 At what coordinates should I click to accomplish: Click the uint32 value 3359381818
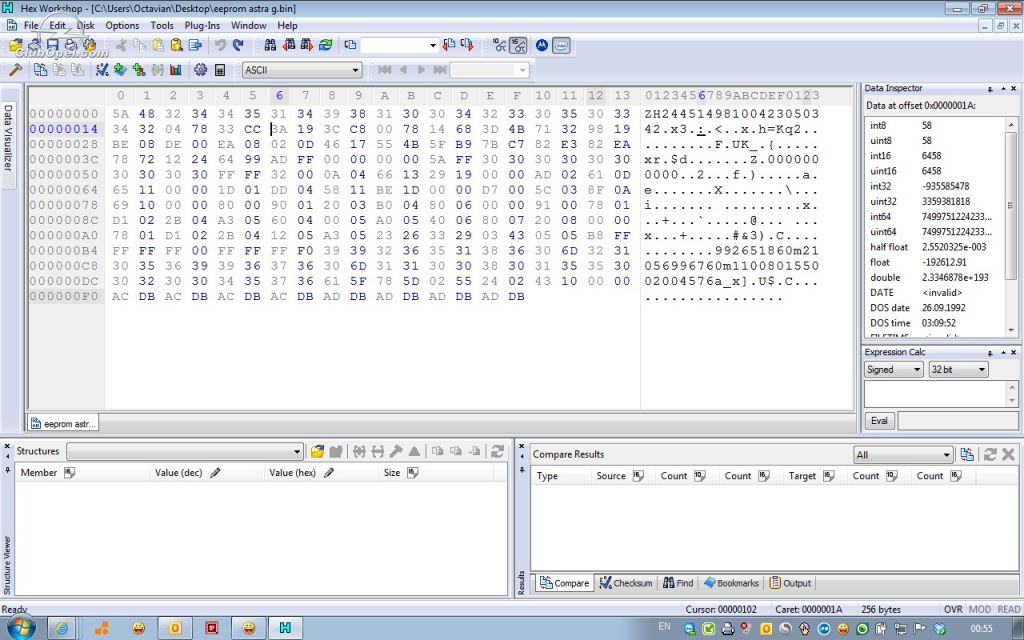(946, 201)
